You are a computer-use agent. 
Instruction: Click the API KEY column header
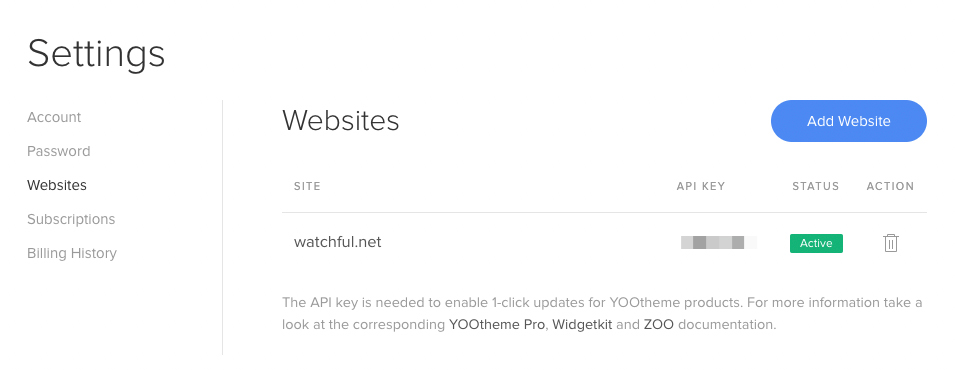coord(701,187)
